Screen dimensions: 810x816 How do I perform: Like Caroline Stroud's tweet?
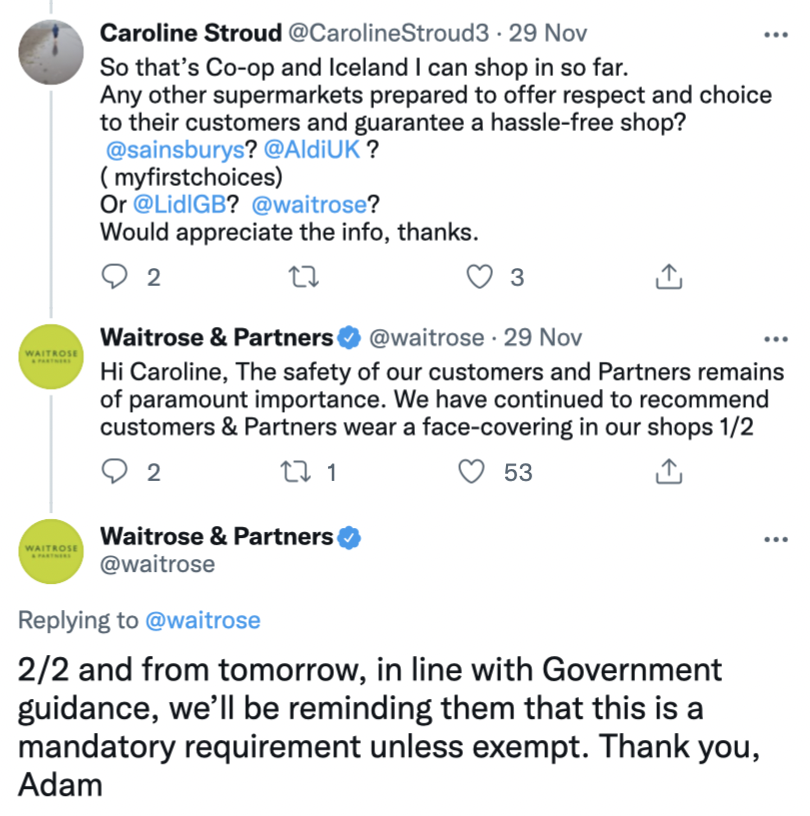(x=479, y=276)
